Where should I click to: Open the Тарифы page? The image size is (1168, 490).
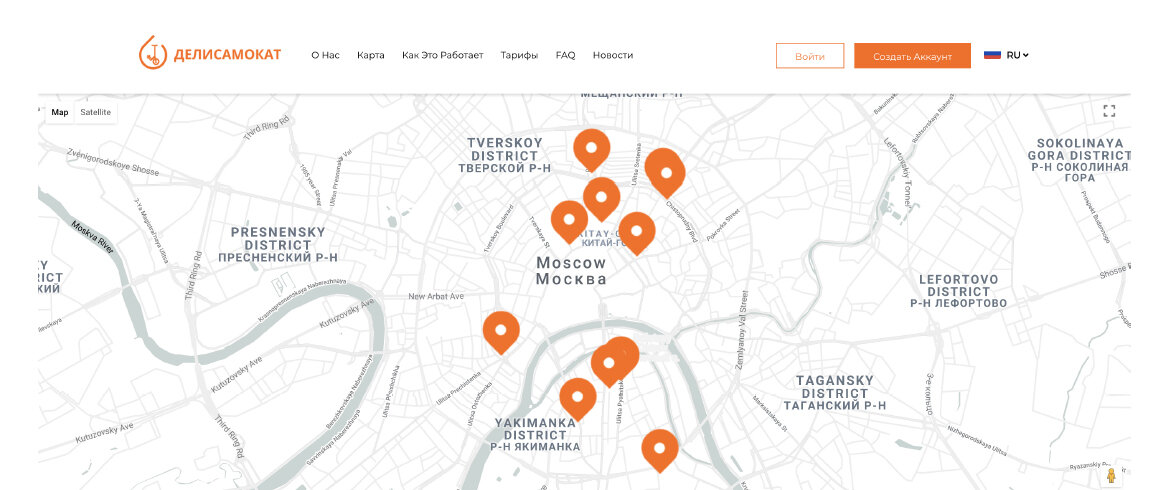pos(519,55)
